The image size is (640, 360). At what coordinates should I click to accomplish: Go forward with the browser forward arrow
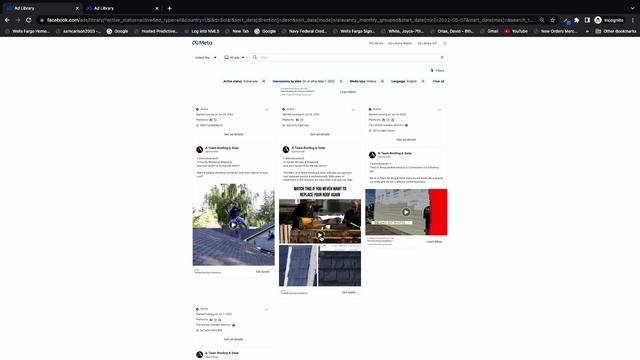click(18, 20)
